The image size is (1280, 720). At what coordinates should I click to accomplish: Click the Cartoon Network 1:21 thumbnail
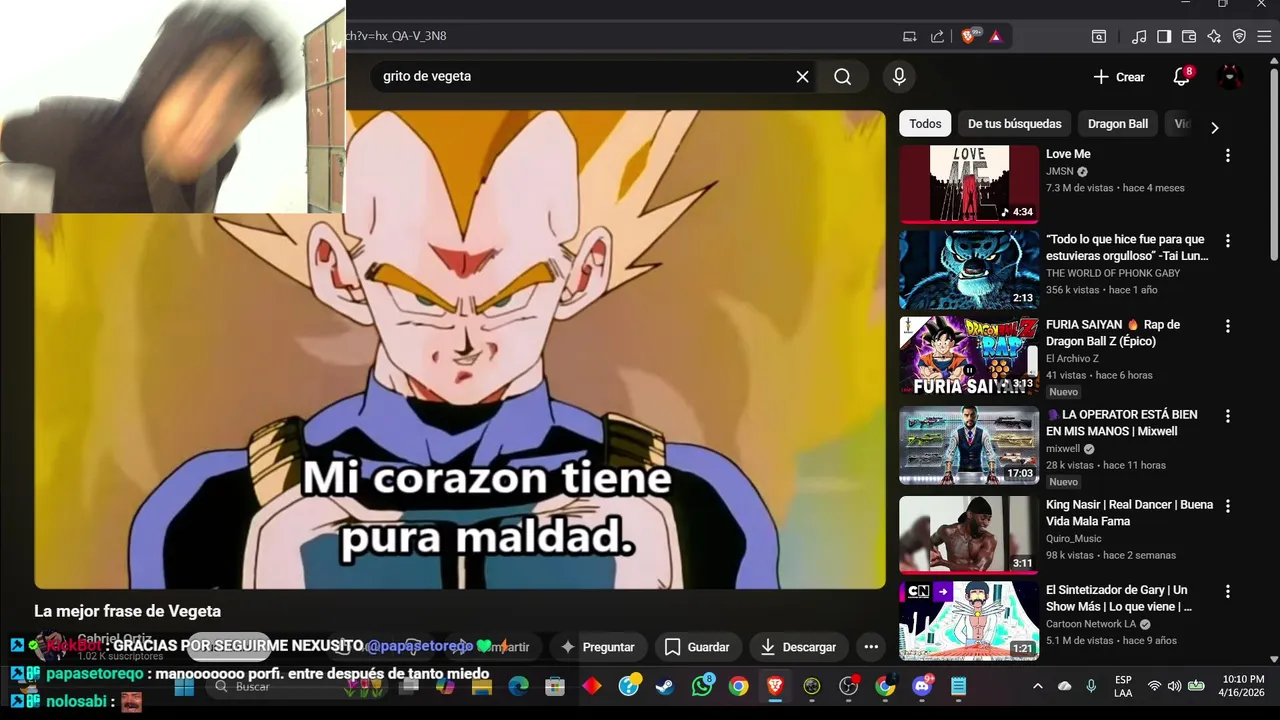pos(969,620)
